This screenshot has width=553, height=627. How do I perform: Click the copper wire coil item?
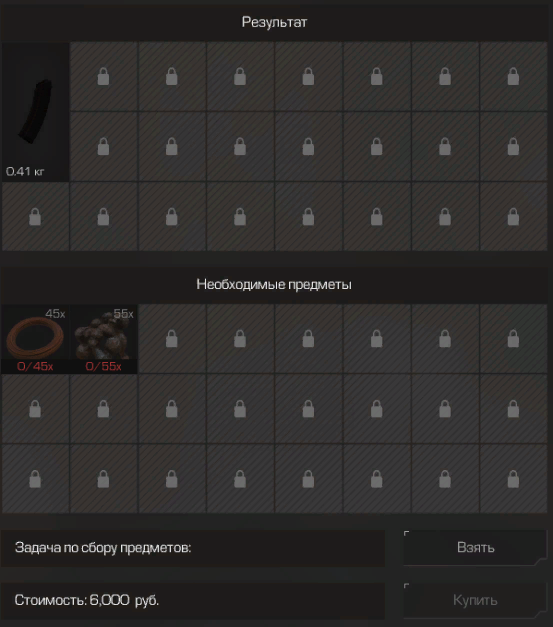pyautogui.click(x=35, y=338)
